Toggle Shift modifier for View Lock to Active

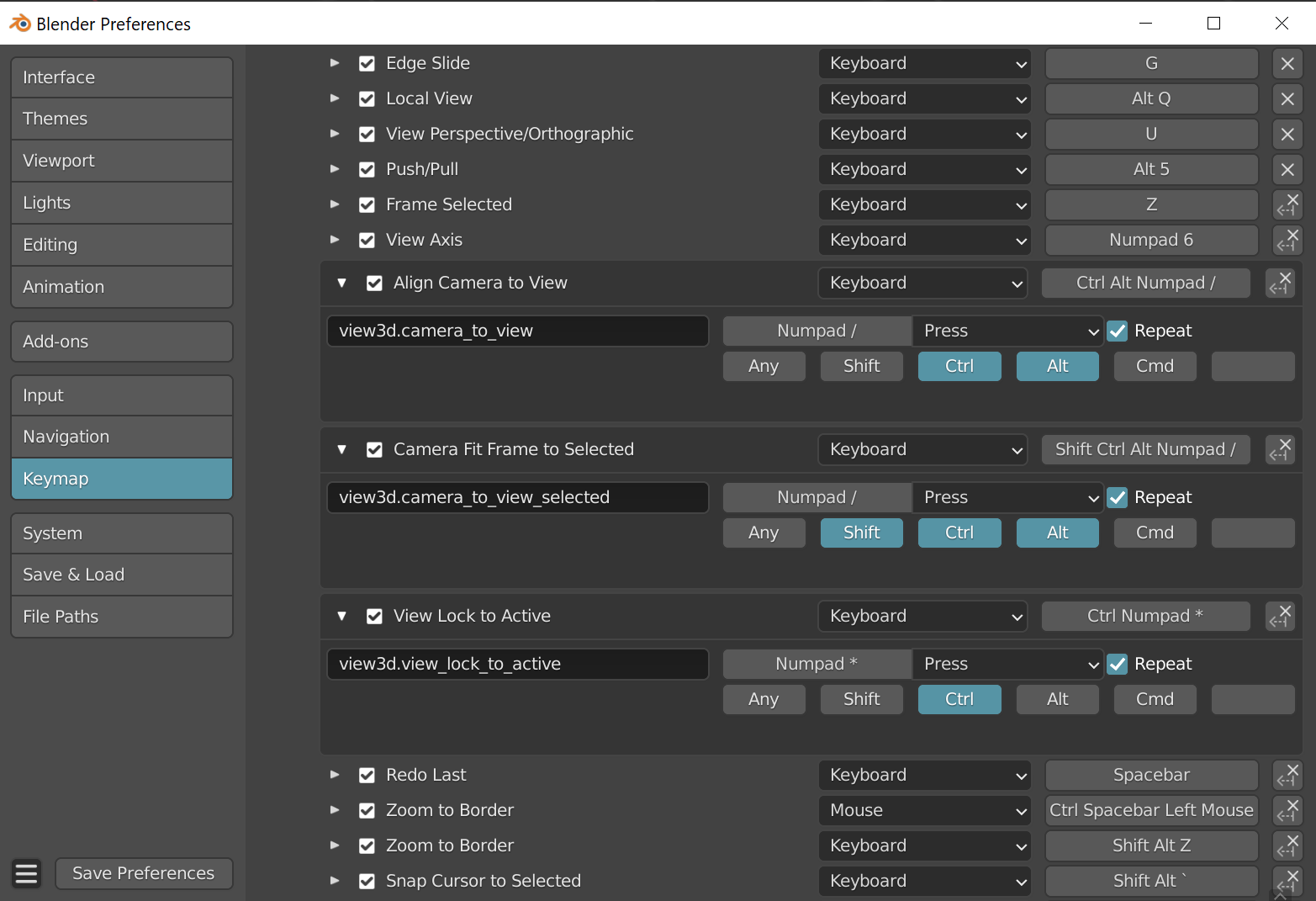click(x=861, y=700)
